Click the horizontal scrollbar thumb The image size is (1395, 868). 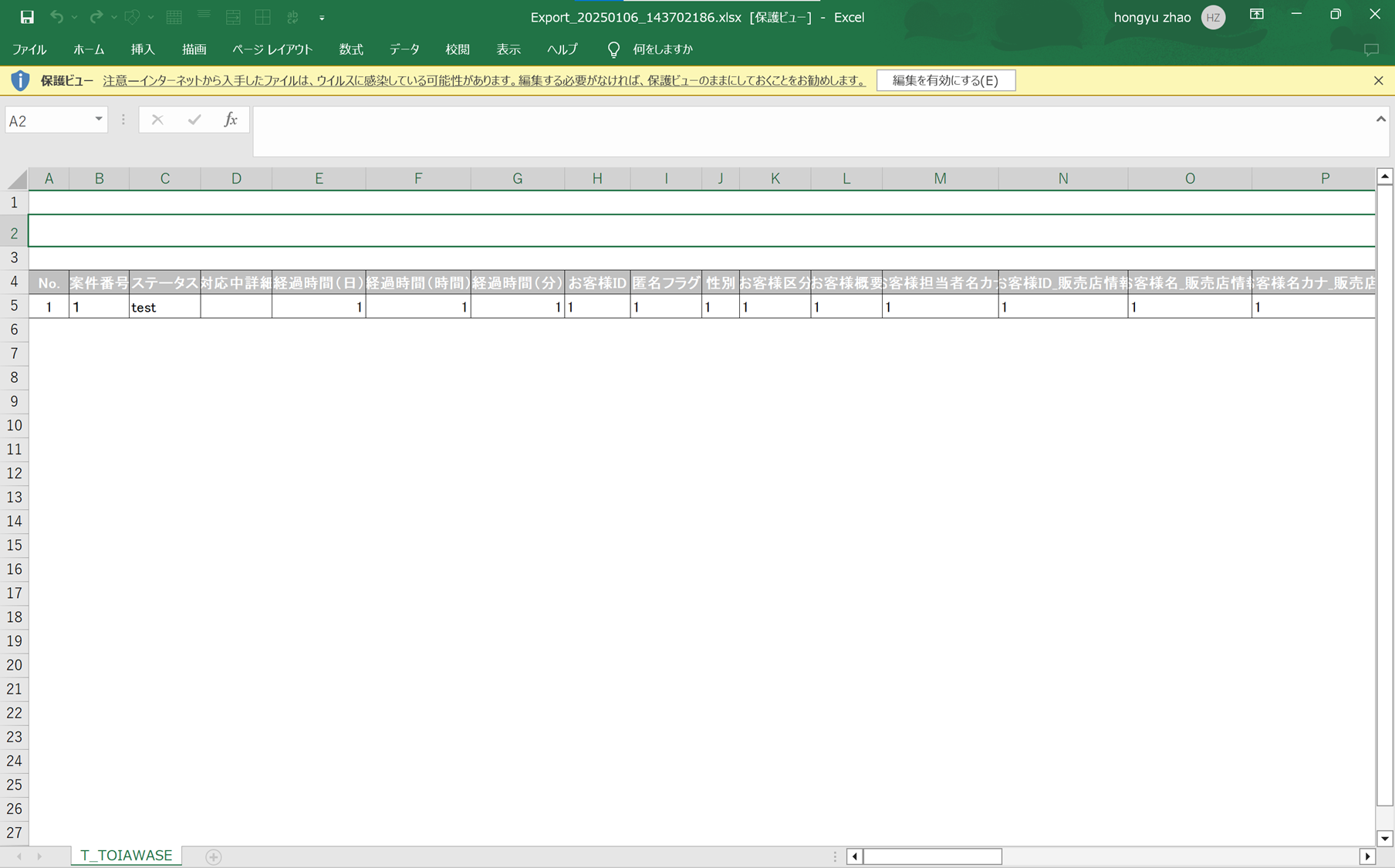[x=932, y=856]
